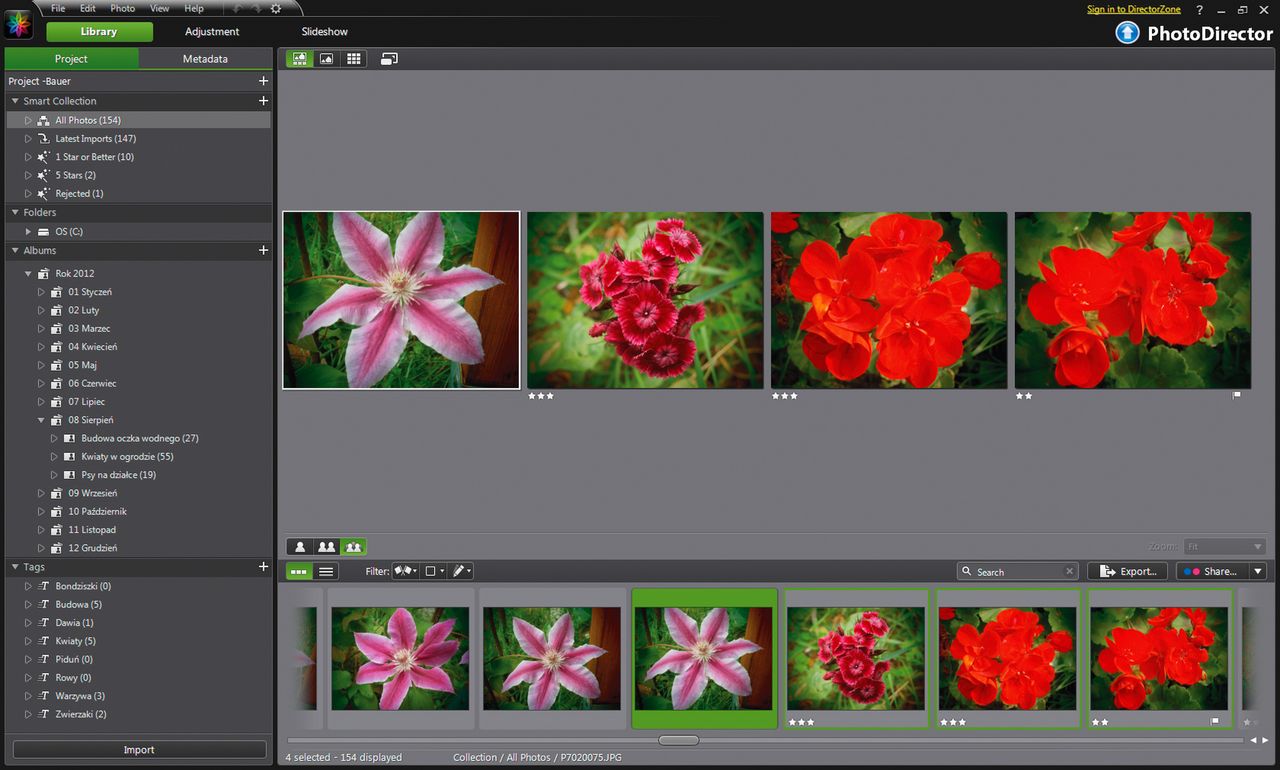This screenshot has width=1280, height=770.
Task: Click the filmstrip horizontal scrollbar thumb
Action: coord(679,740)
